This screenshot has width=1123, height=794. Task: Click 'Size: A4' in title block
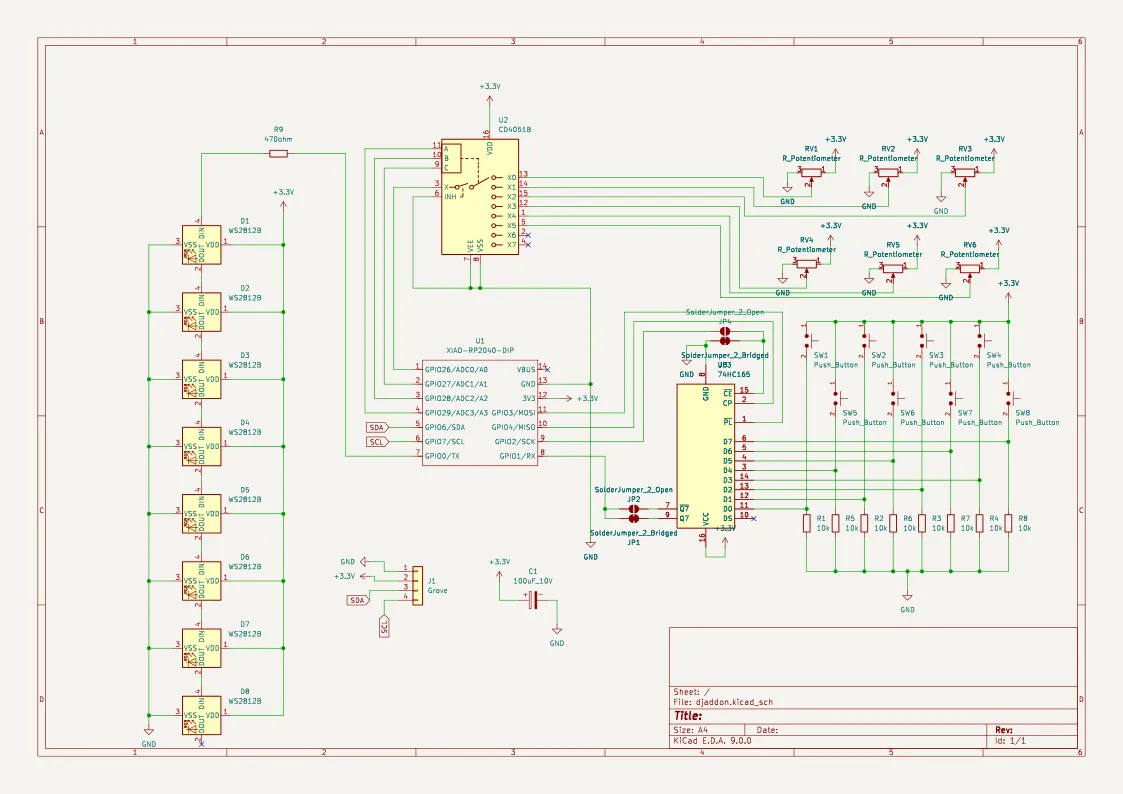pos(690,730)
